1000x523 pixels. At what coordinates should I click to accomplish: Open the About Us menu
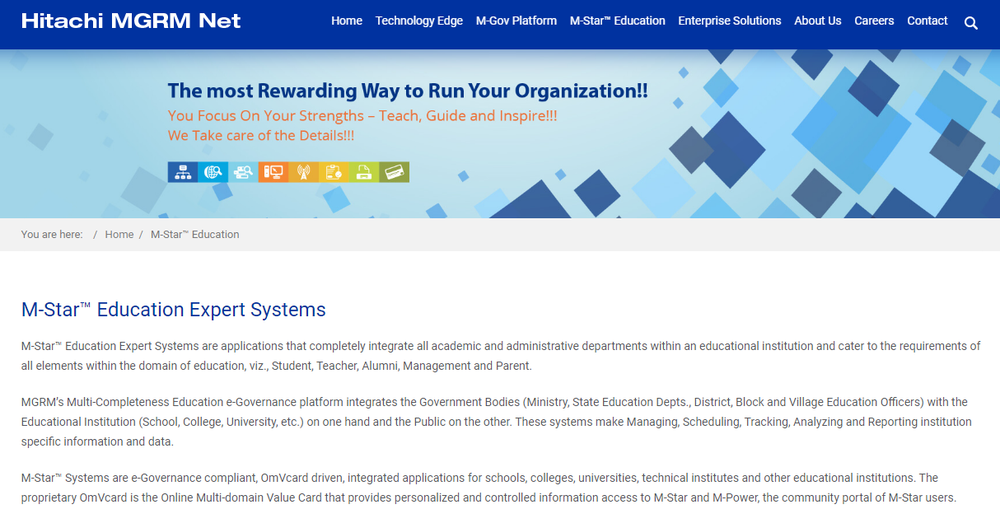click(x=818, y=21)
